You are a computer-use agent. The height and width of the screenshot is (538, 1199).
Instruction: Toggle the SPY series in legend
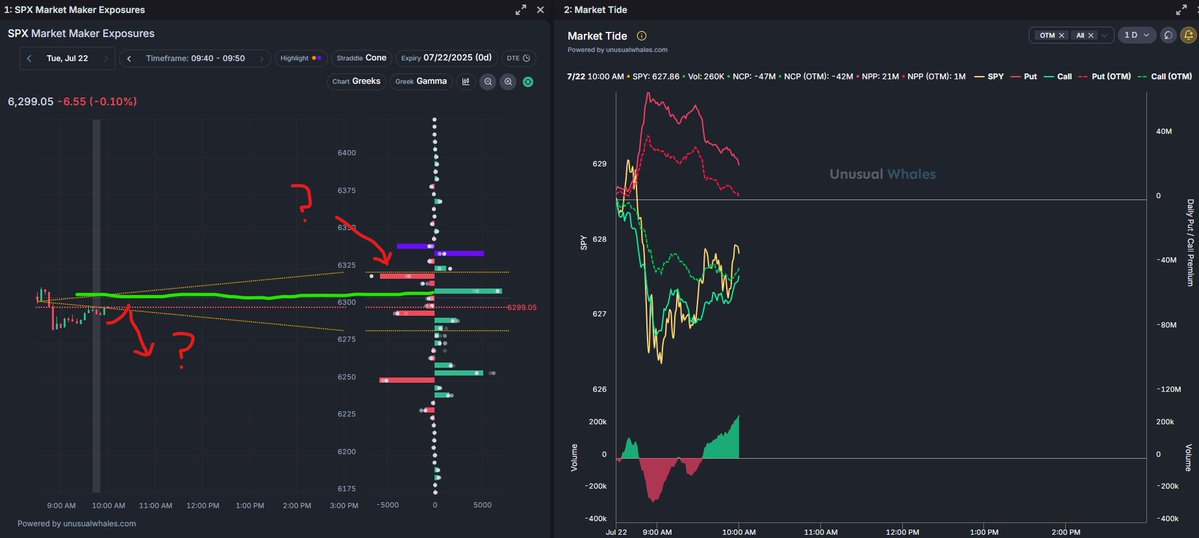pos(987,76)
